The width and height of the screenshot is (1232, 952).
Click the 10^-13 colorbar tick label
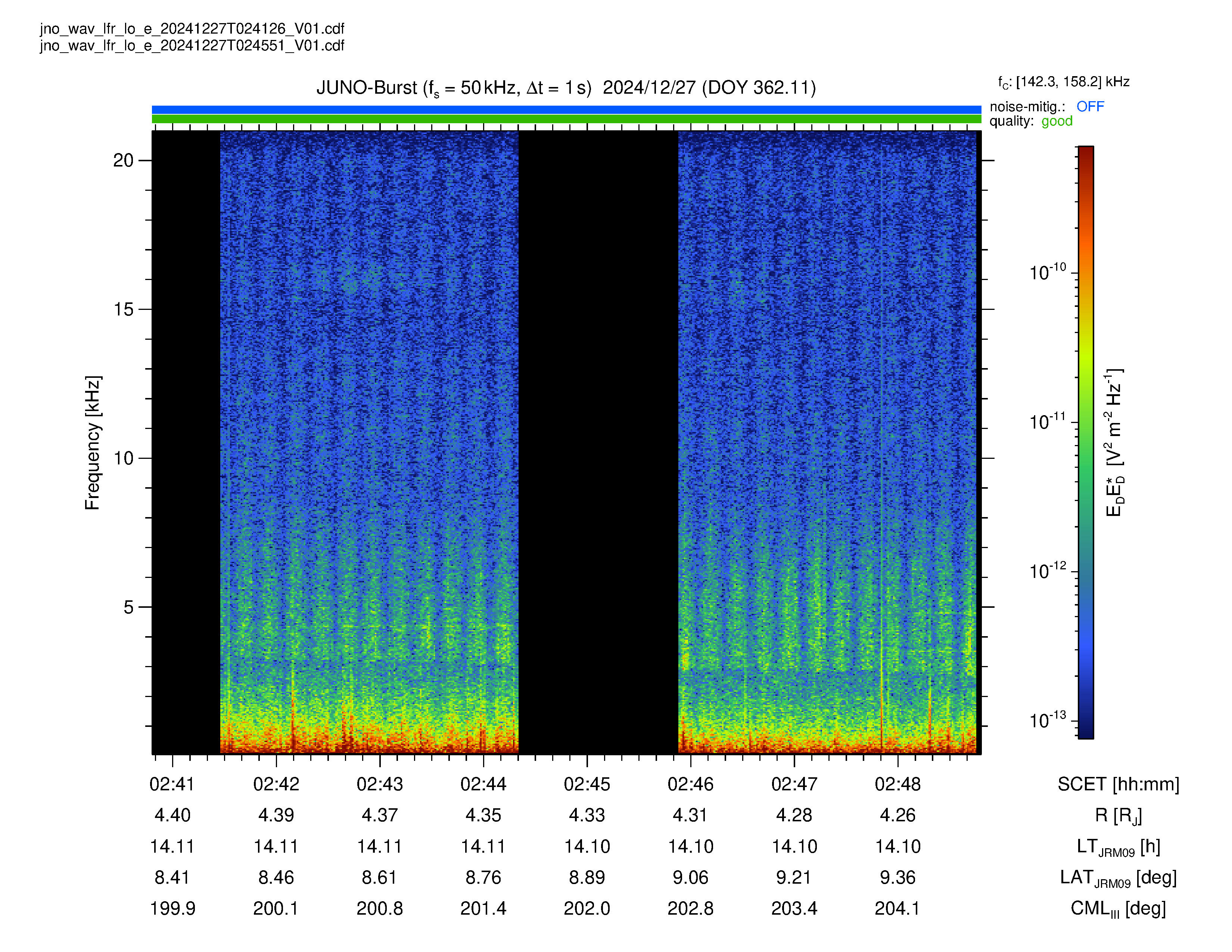pos(1048,720)
